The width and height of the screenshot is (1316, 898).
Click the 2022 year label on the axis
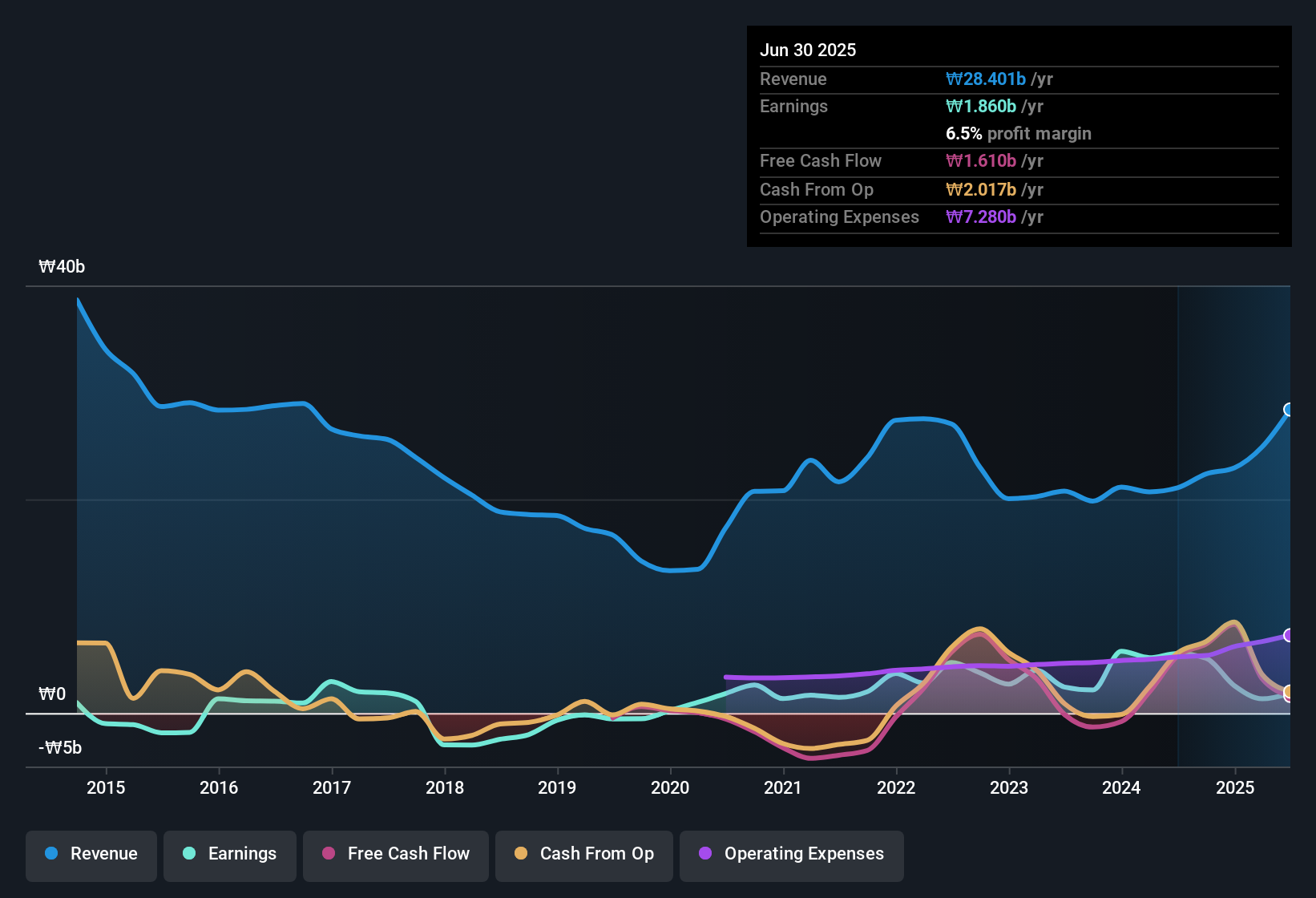[896, 787]
